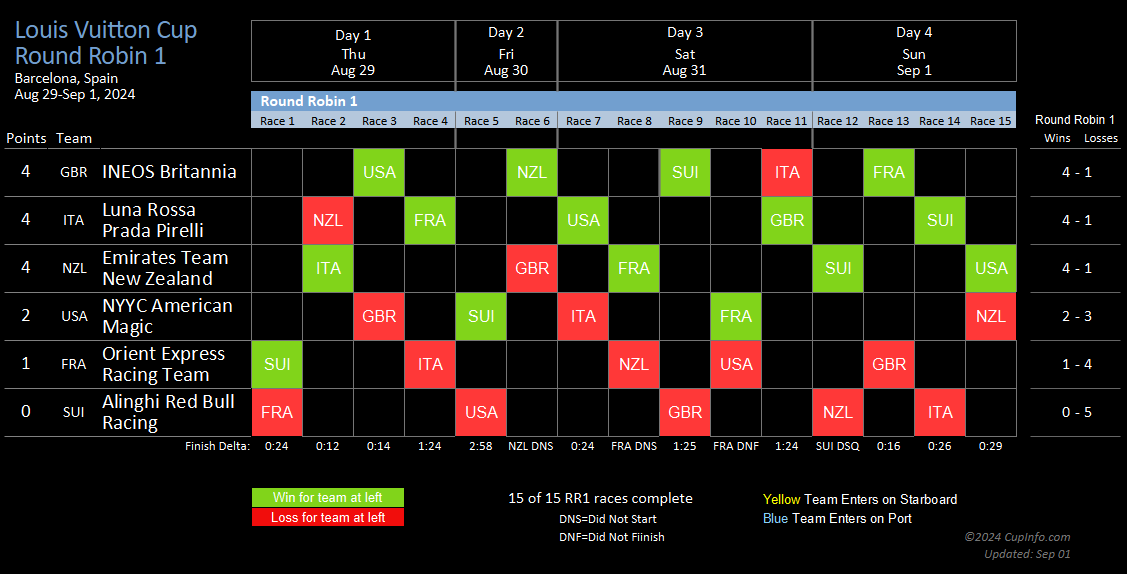Image resolution: width=1127 pixels, height=574 pixels.
Task: Select the Day 4 Sun Sep 1 header
Action: click(914, 51)
